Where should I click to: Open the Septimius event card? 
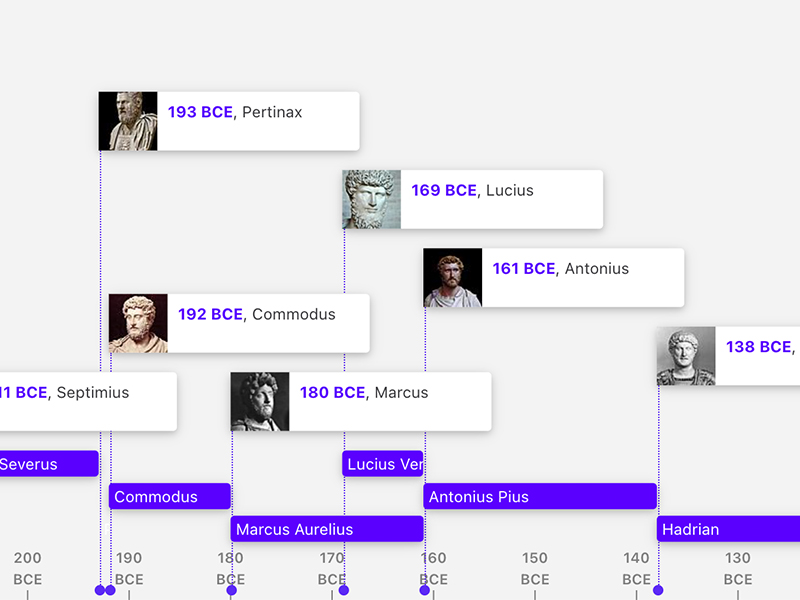click(x=88, y=401)
